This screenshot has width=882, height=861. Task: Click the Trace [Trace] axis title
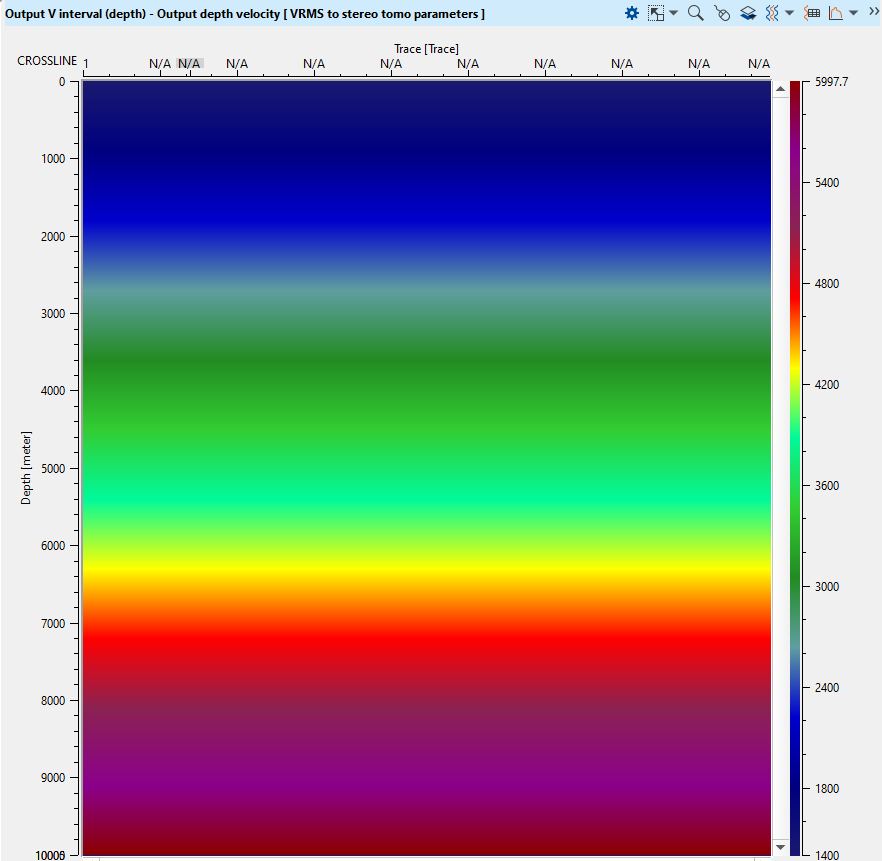pos(426,48)
